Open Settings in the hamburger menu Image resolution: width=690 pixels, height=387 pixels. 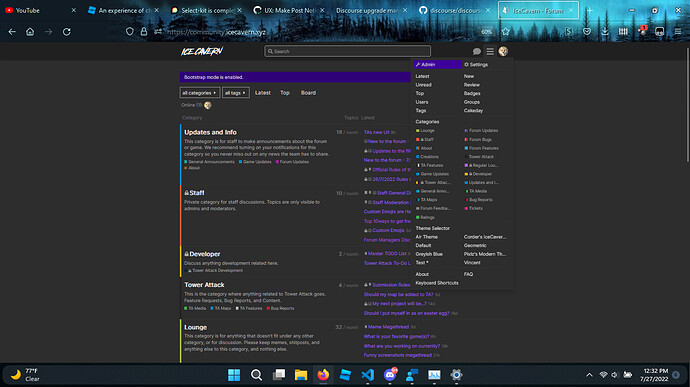click(476, 65)
